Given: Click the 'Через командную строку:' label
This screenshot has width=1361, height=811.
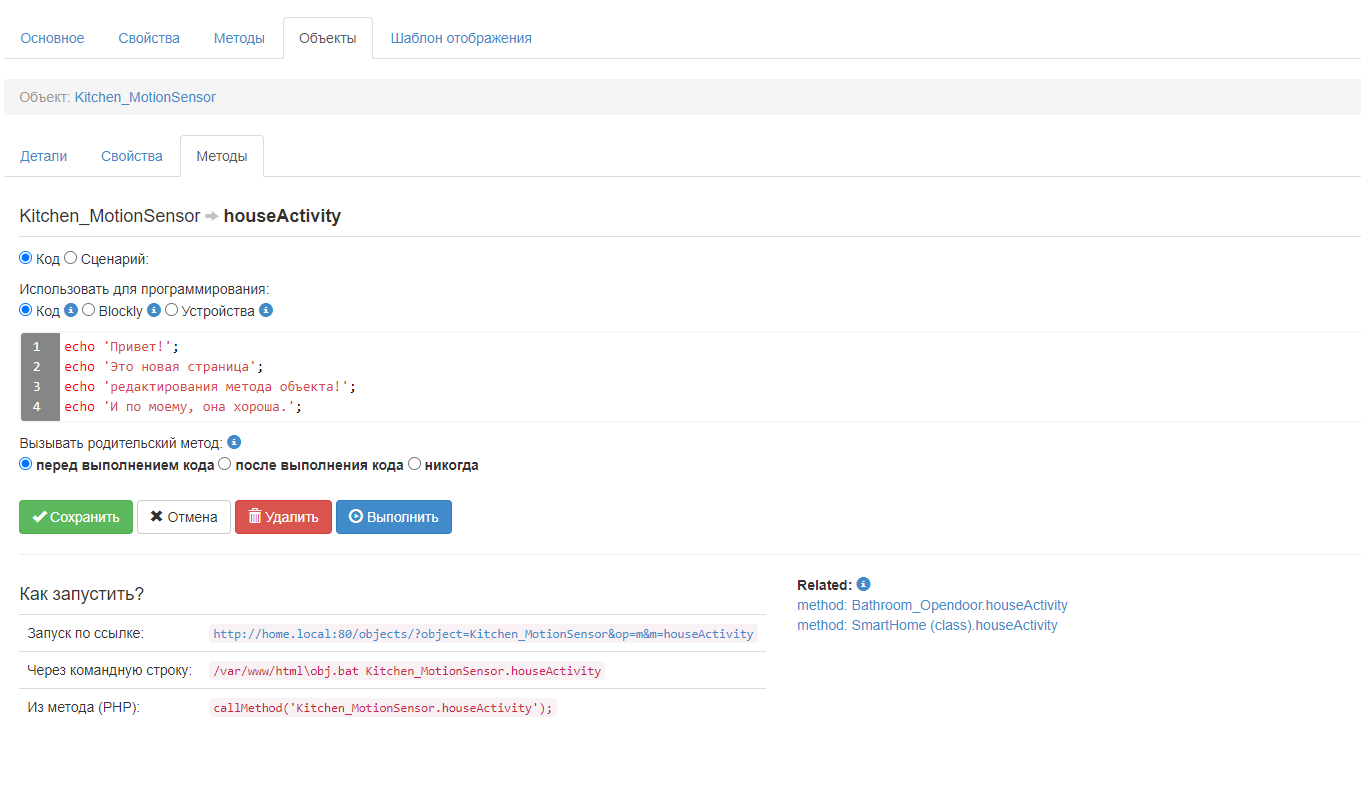Looking at the screenshot, I should click(x=109, y=670).
